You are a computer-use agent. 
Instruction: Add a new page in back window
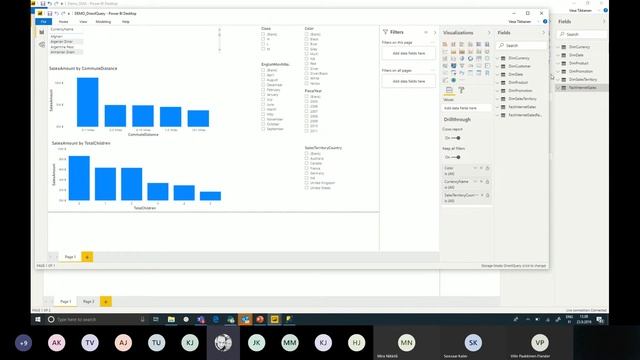(x=106, y=302)
